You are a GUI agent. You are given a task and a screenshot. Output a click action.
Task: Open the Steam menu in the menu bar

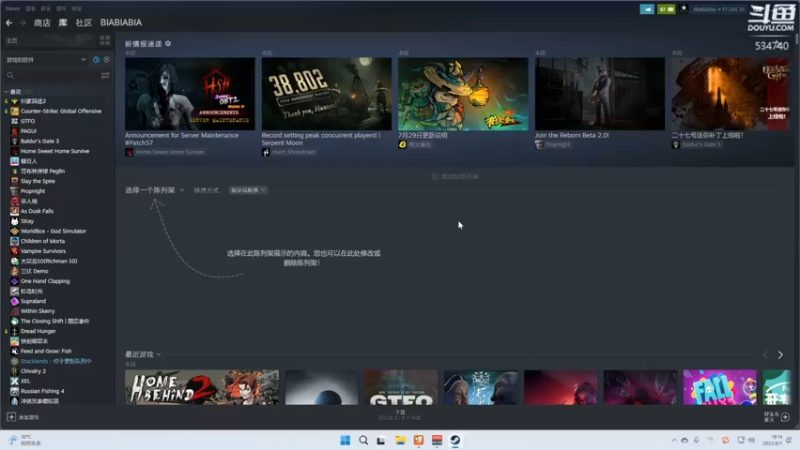tap(12, 9)
